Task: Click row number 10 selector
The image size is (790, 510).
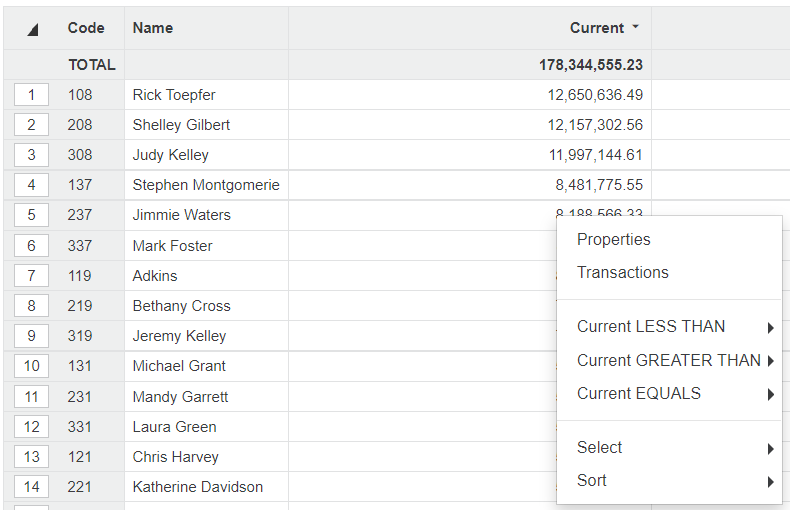Action: [32, 366]
